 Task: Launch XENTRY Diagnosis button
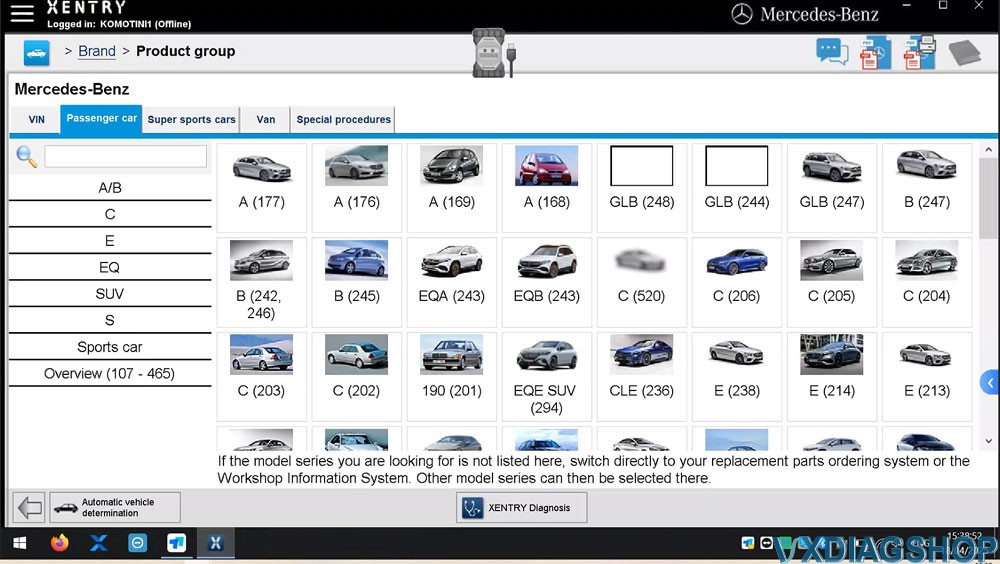(522, 508)
